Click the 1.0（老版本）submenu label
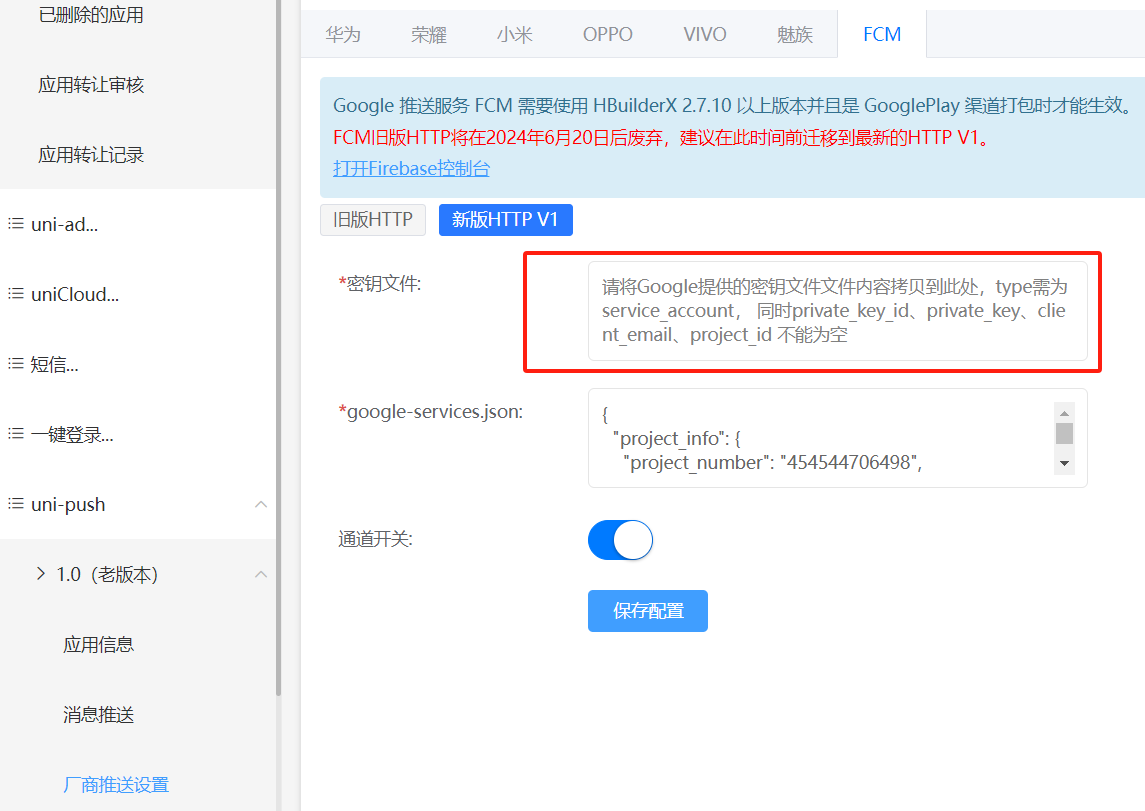This screenshot has width=1145, height=811. tap(107, 574)
